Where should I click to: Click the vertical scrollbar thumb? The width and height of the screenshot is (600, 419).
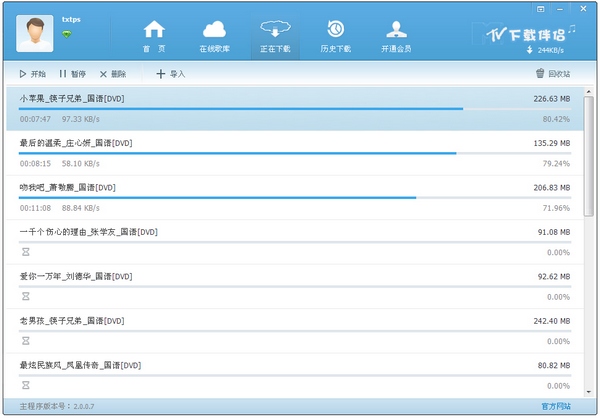coord(589,156)
